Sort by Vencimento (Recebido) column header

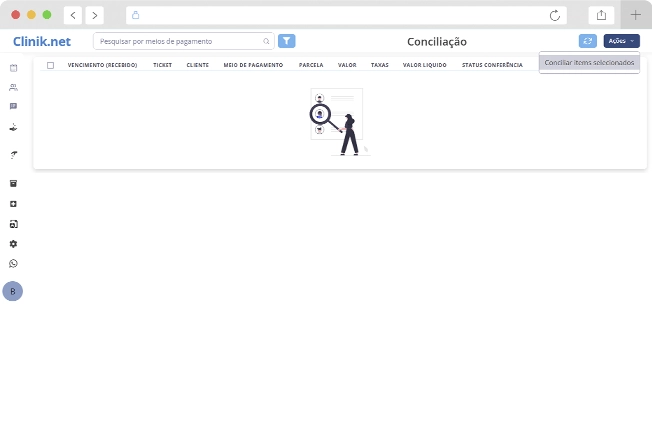click(102, 65)
